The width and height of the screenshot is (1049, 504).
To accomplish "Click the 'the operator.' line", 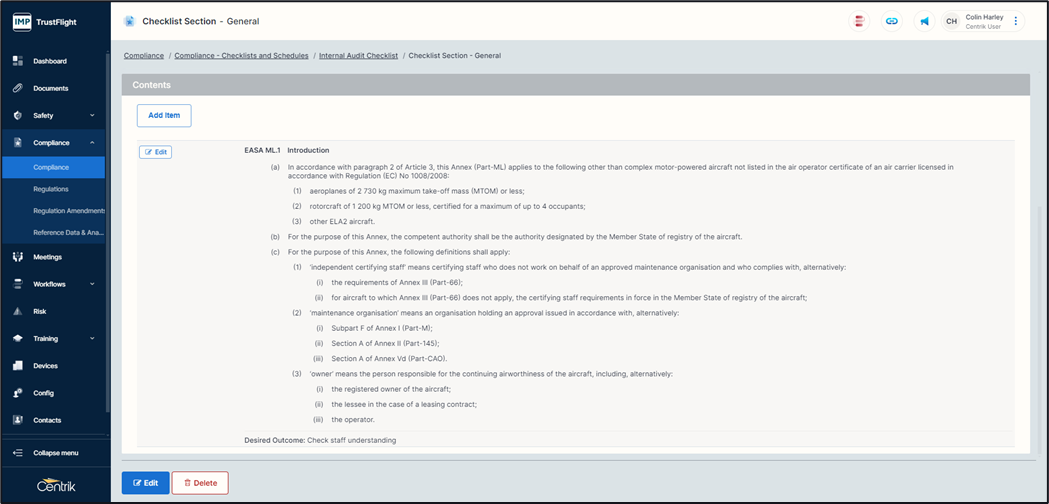I will click(353, 420).
